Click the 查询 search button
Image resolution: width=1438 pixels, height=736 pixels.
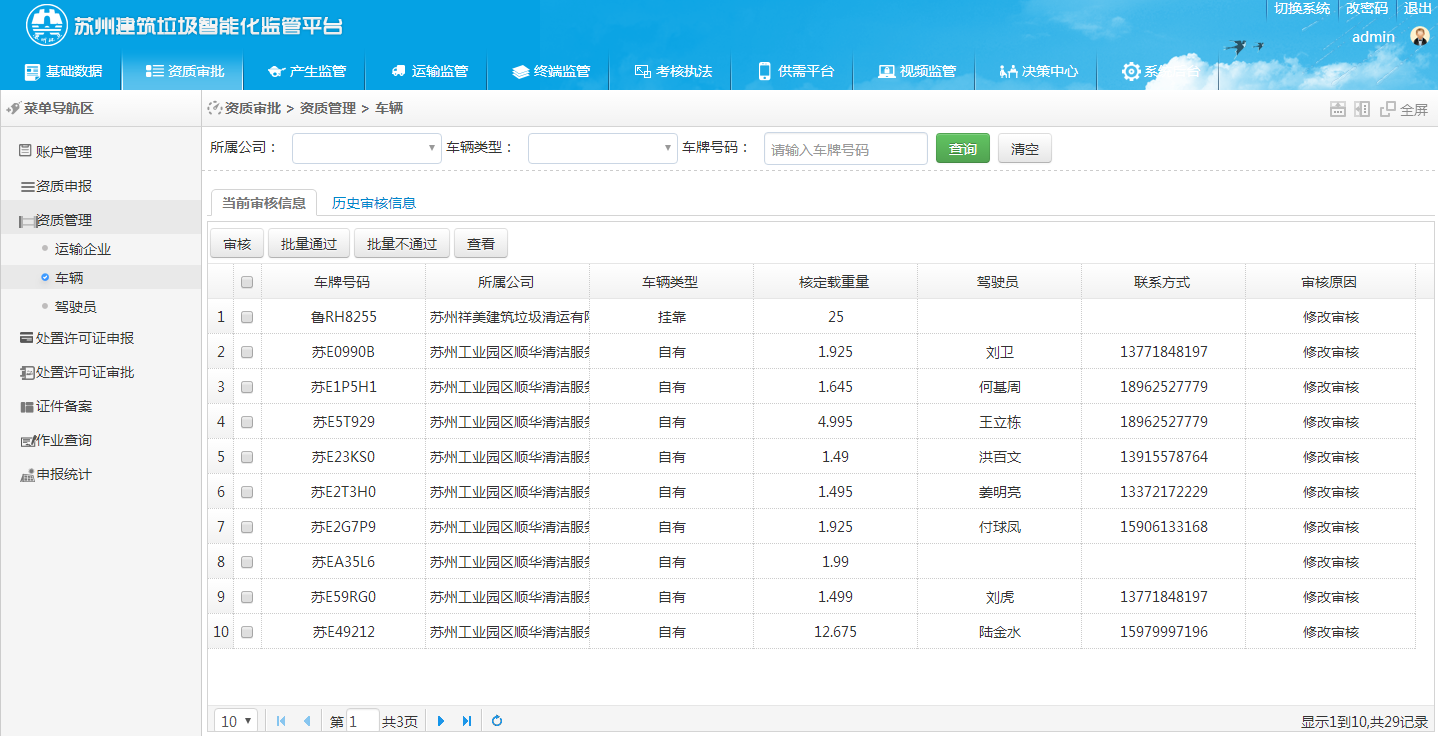963,149
